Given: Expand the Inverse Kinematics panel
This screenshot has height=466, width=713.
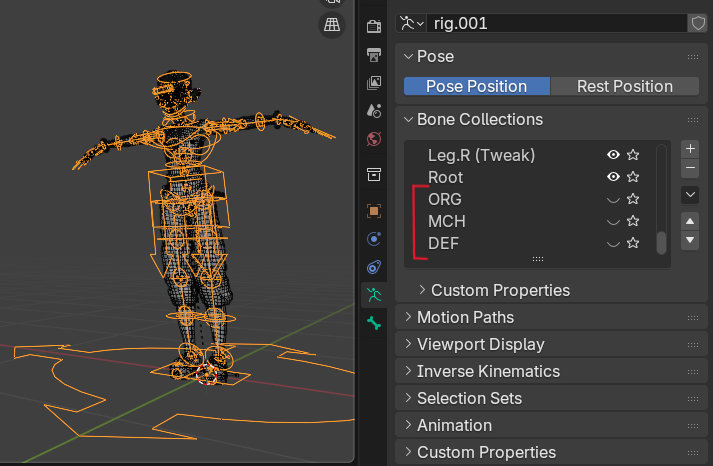Looking at the screenshot, I should [488, 371].
